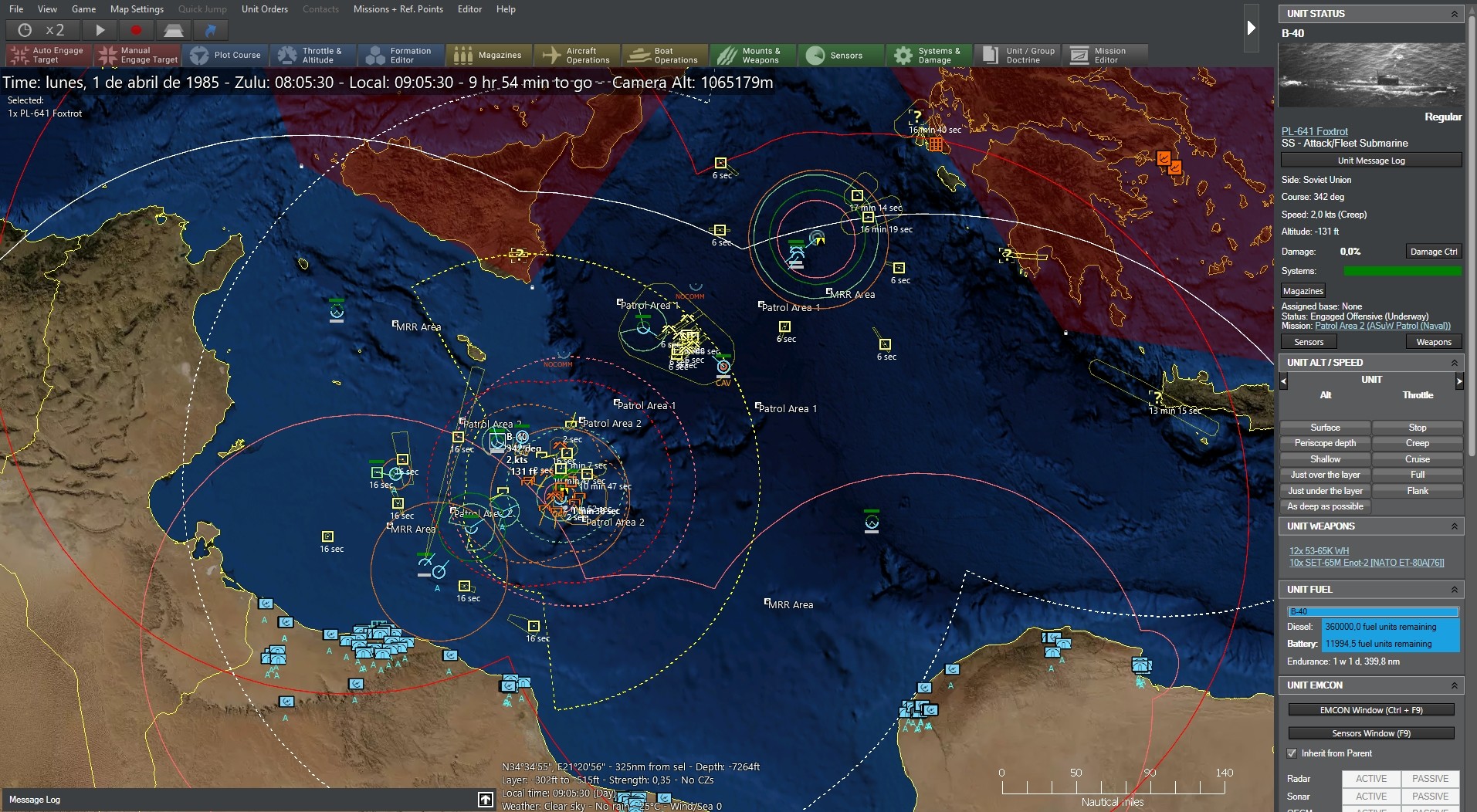
Task: Click the Unit Message Log button
Action: 1370,160
